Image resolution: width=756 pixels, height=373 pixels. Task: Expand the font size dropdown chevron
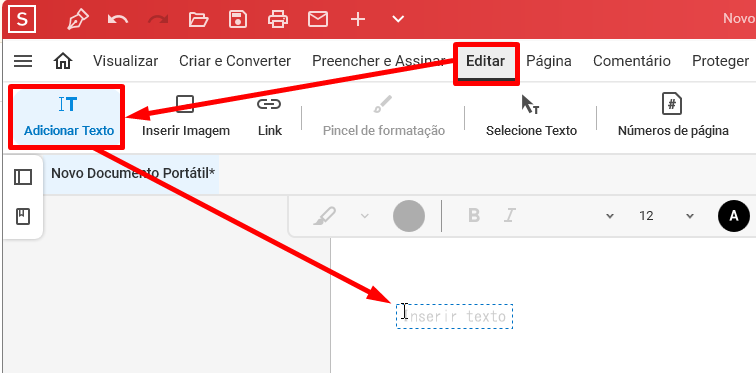click(x=690, y=216)
